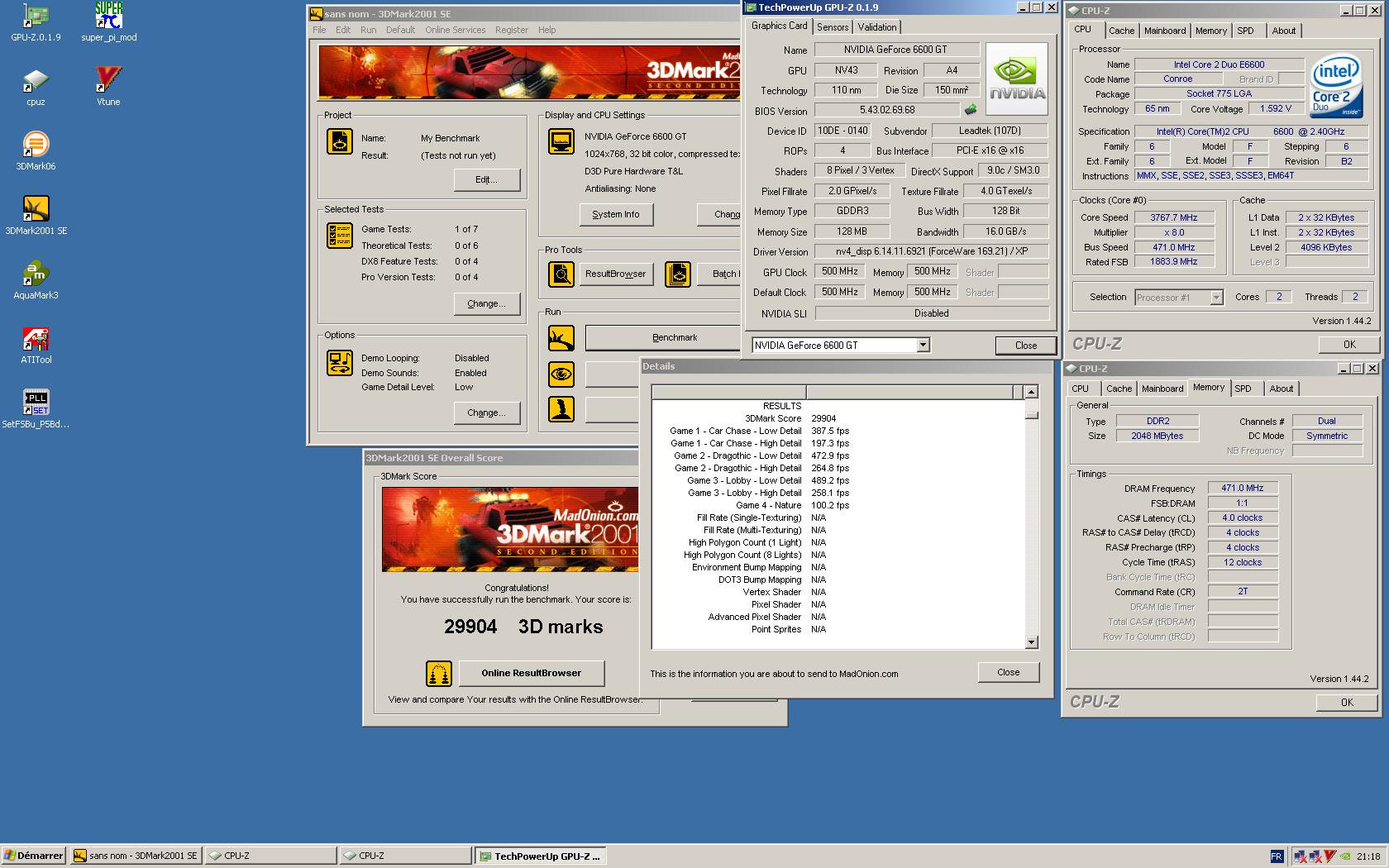Click OK in the upper CPU-Z window
The image size is (1389, 868).
[x=1348, y=345]
